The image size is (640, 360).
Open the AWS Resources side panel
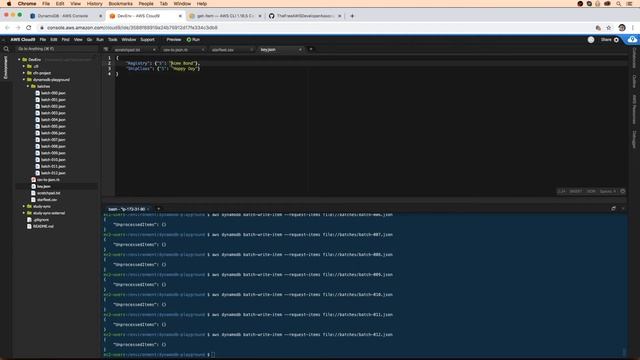coord(634,109)
